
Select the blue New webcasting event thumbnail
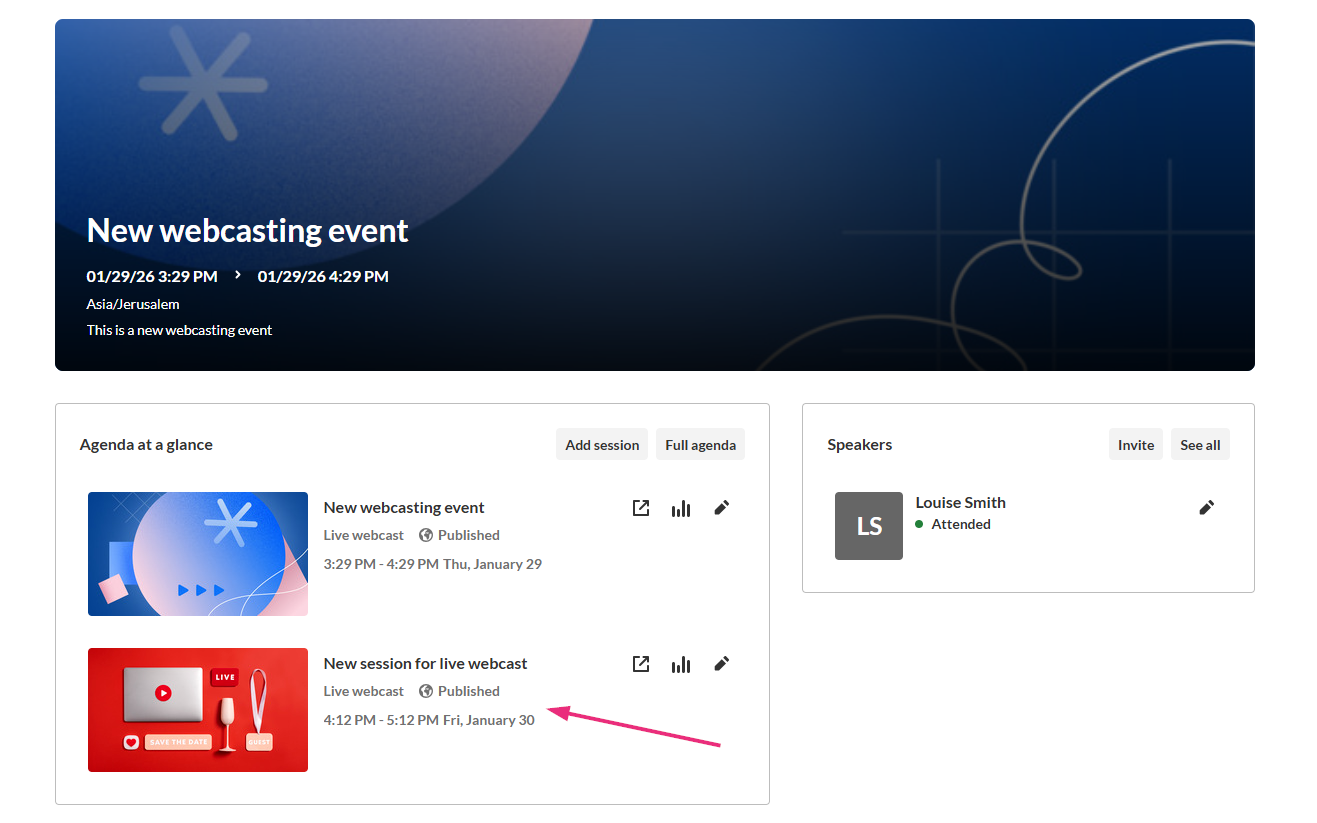tap(198, 554)
